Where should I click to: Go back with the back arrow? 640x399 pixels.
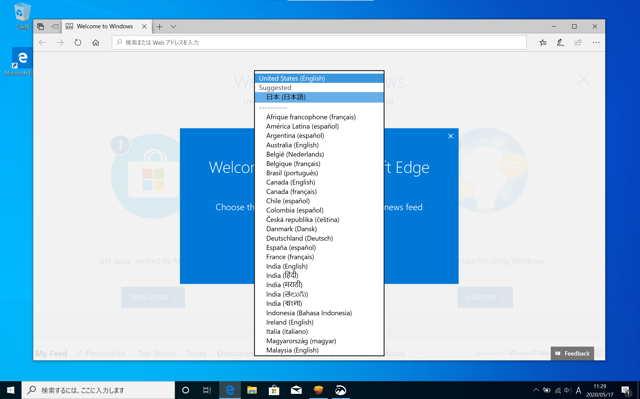coord(42,42)
